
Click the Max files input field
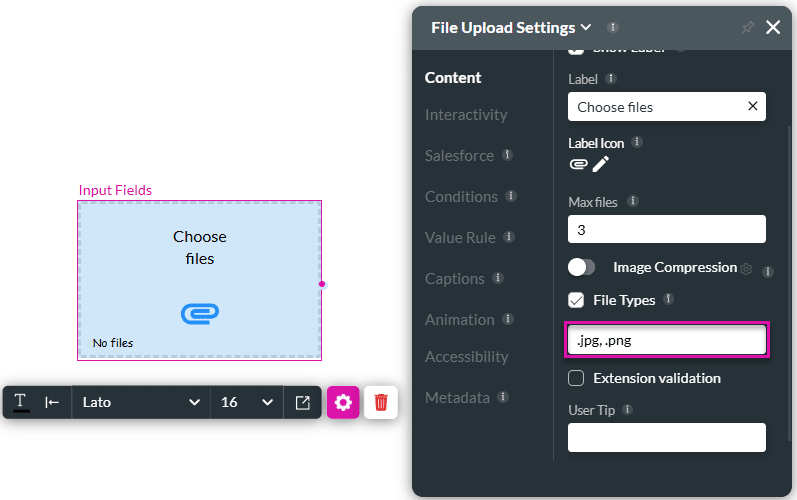[x=667, y=229]
